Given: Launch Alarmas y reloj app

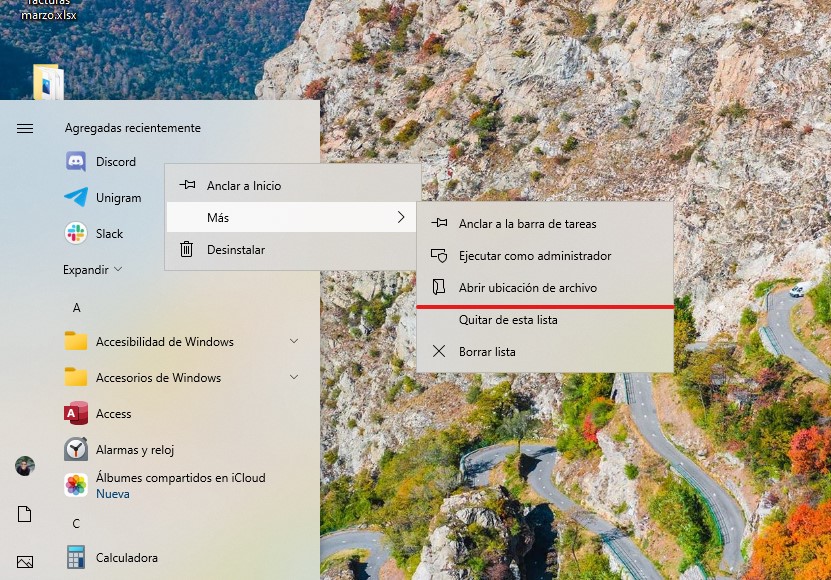Looking at the screenshot, I should pos(76,450).
